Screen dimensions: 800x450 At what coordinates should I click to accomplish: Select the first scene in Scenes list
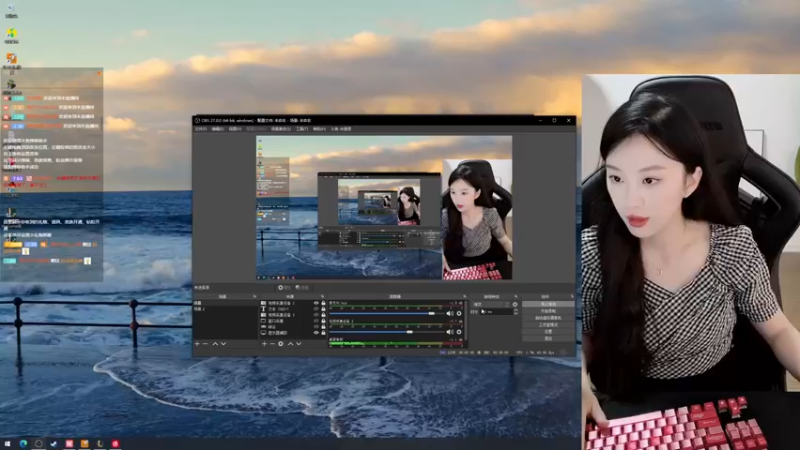pos(226,303)
